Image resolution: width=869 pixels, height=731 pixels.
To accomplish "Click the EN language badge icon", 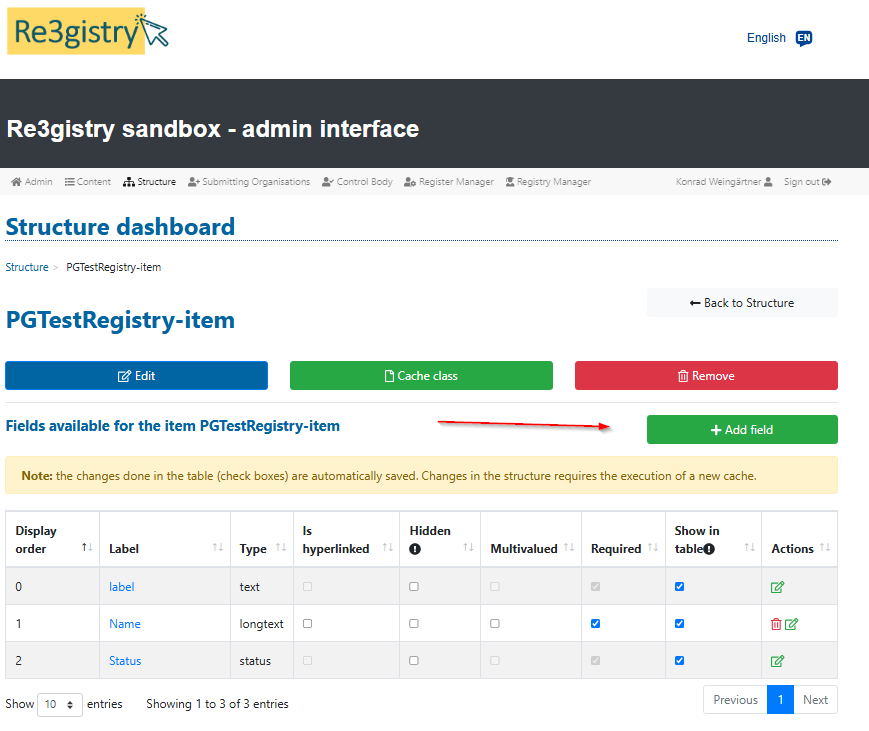I will pyautogui.click(x=804, y=38).
